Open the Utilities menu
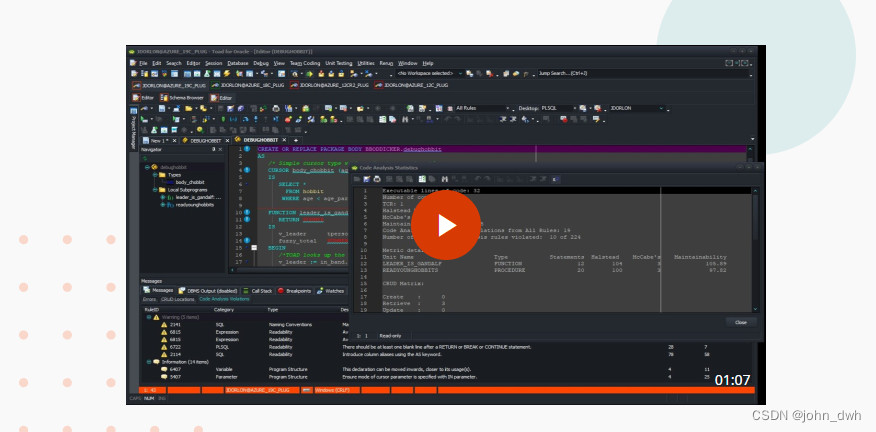This screenshot has height=432, width=876. pyautogui.click(x=366, y=63)
